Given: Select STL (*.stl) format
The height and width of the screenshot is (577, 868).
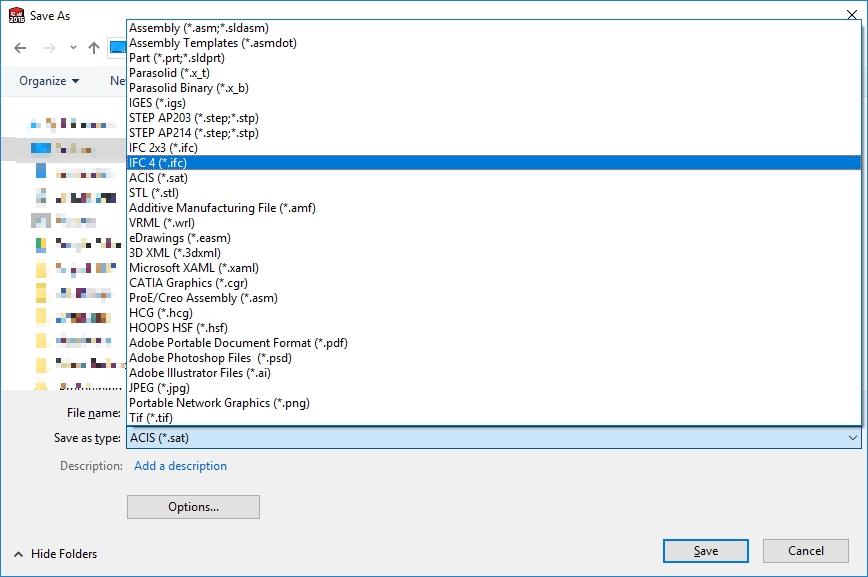Looking at the screenshot, I should point(494,193).
